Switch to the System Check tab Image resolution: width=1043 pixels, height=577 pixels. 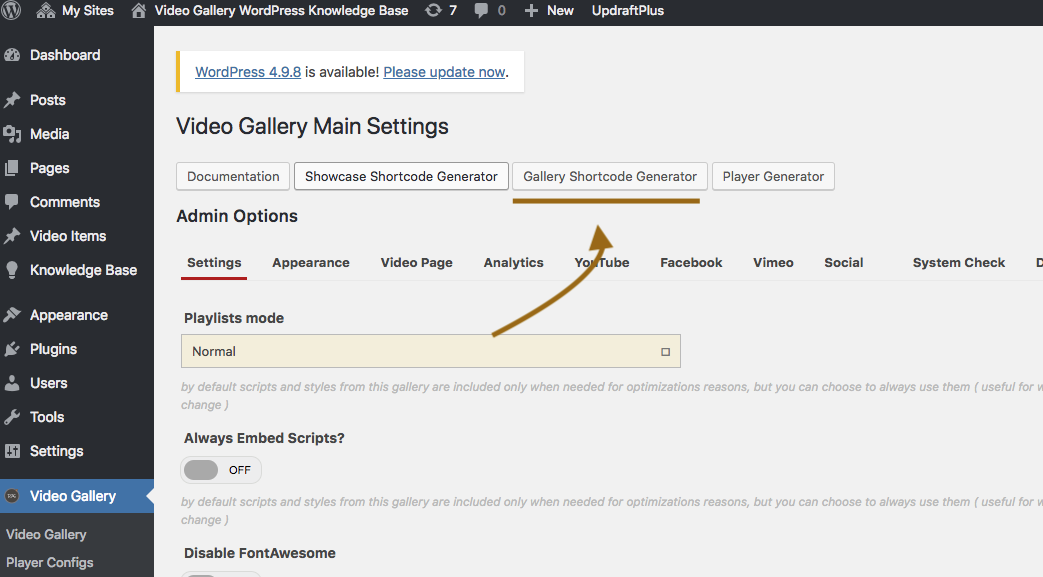(959, 263)
